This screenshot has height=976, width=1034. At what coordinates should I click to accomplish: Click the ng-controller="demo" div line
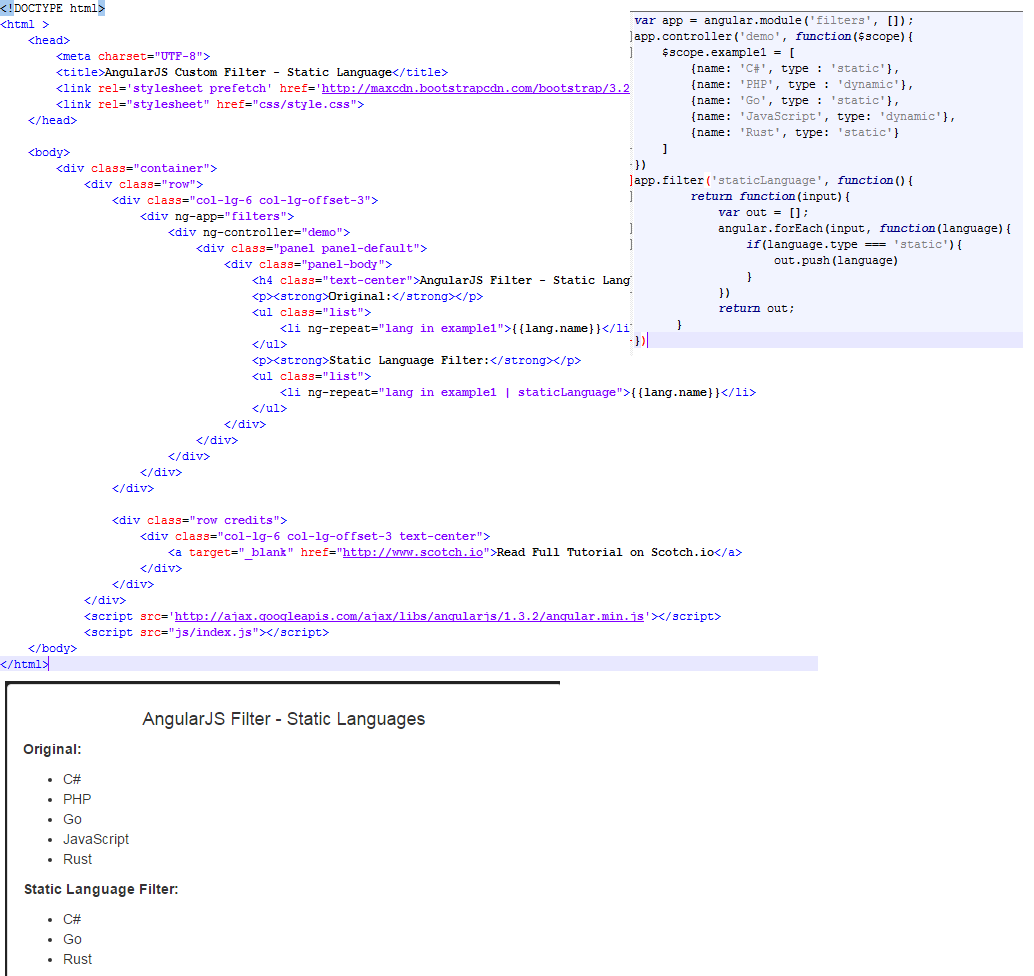[259, 232]
